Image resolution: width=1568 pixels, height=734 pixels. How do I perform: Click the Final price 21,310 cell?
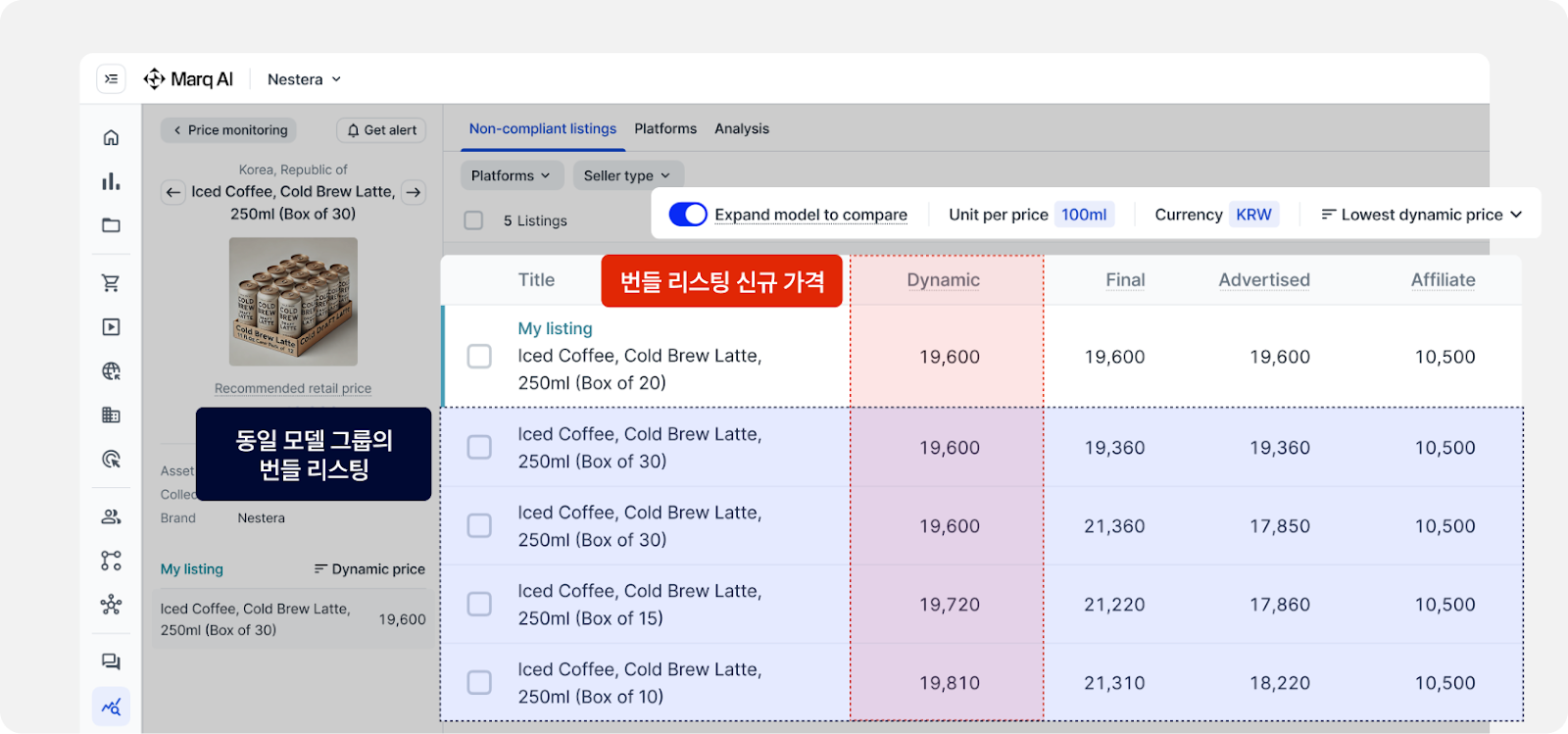[x=1114, y=683]
